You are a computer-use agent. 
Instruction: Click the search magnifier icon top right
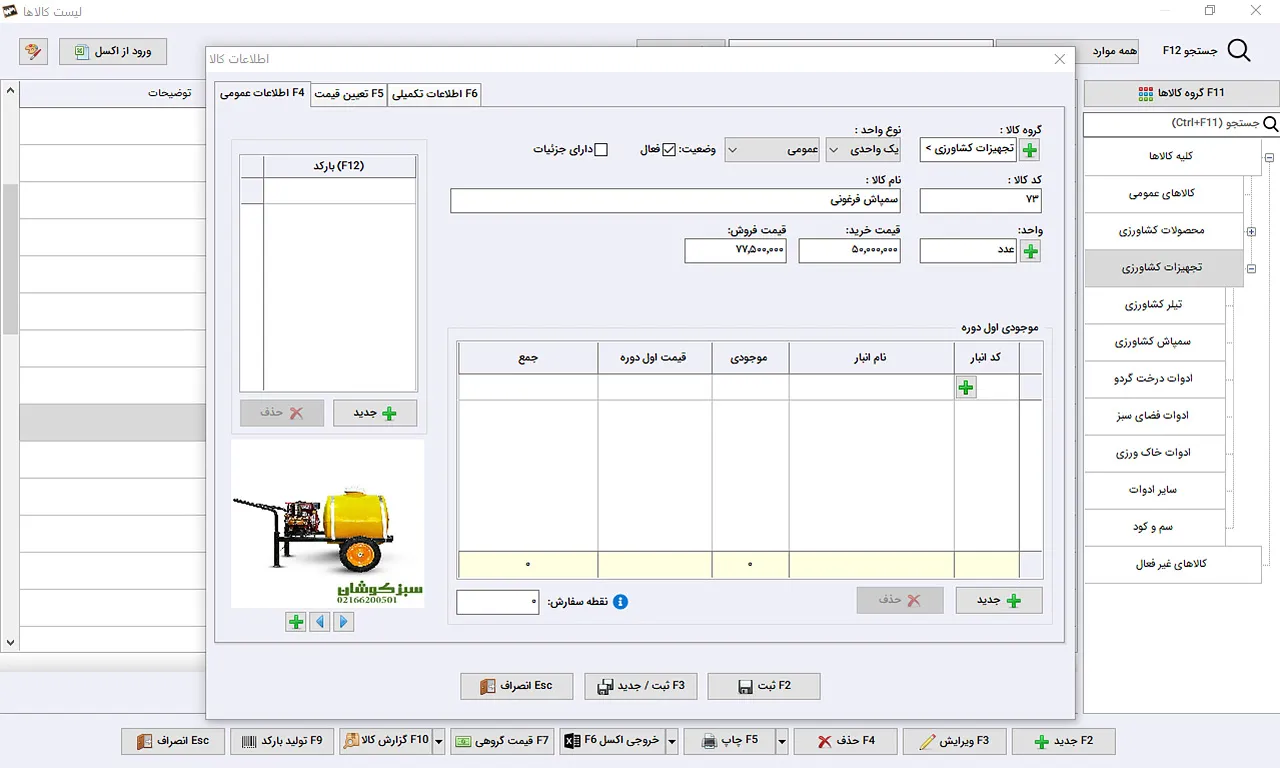pos(1238,51)
